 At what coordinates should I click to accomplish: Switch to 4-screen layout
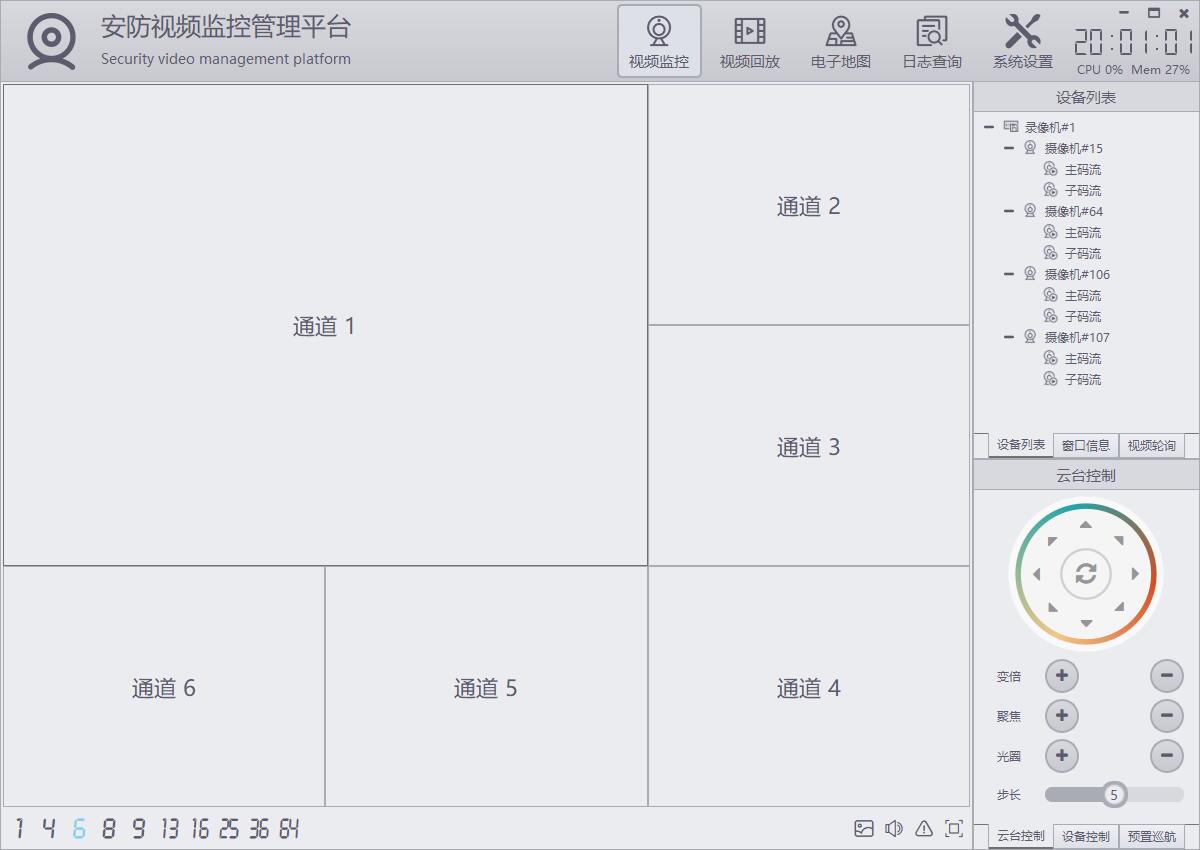point(48,828)
